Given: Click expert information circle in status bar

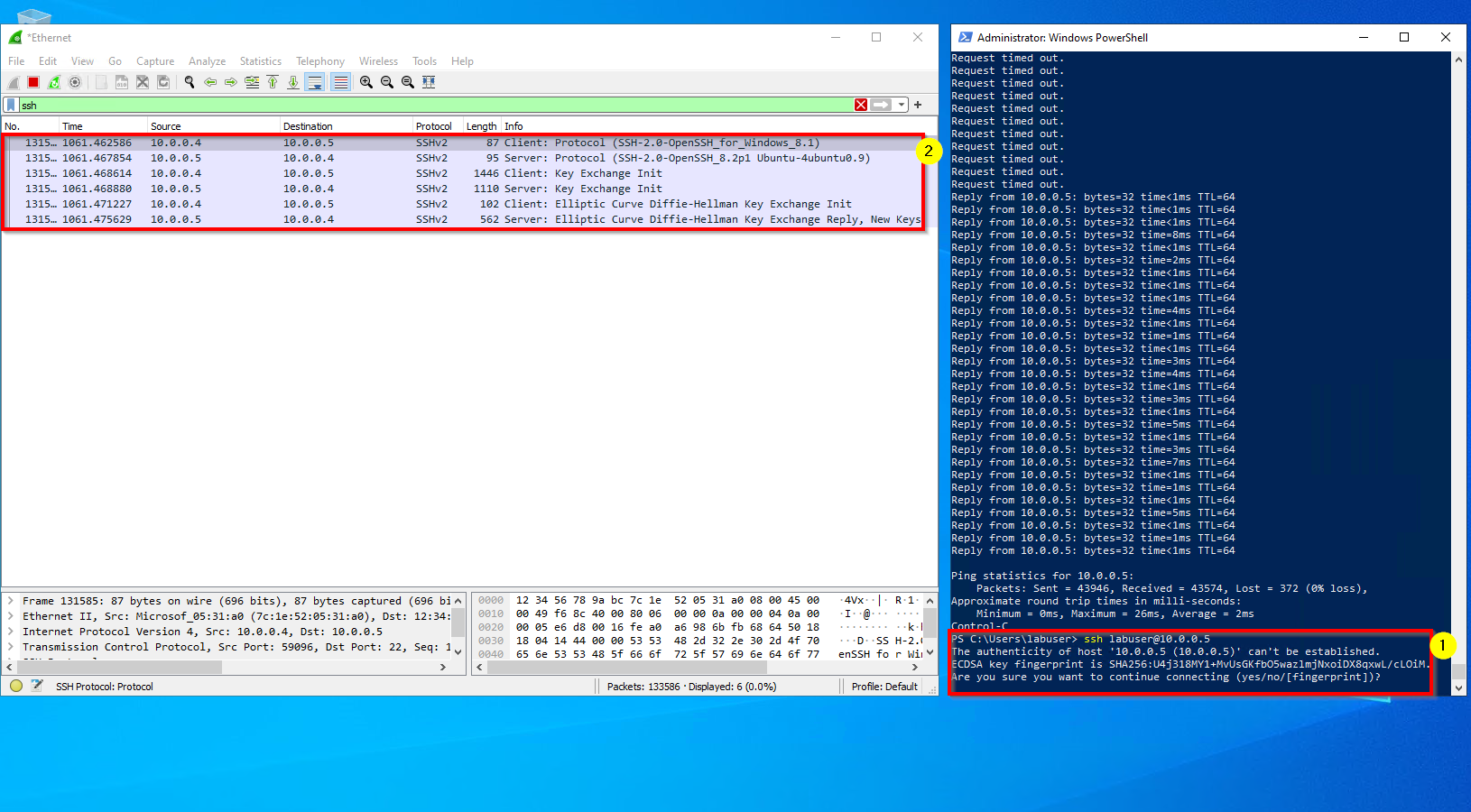Looking at the screenshot, I should [x=16, y=686].
